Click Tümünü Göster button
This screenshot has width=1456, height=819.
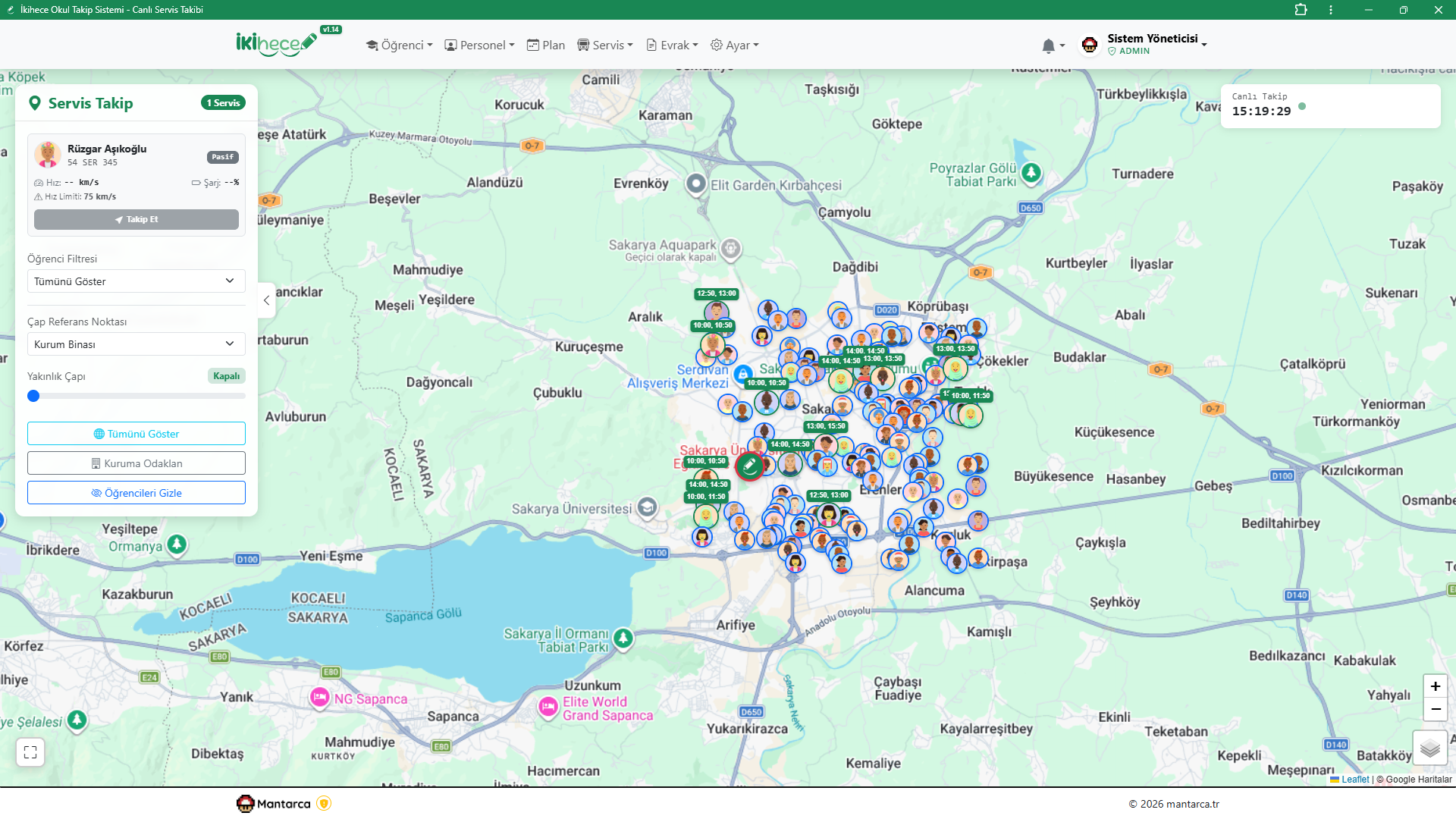coord(136,434)
